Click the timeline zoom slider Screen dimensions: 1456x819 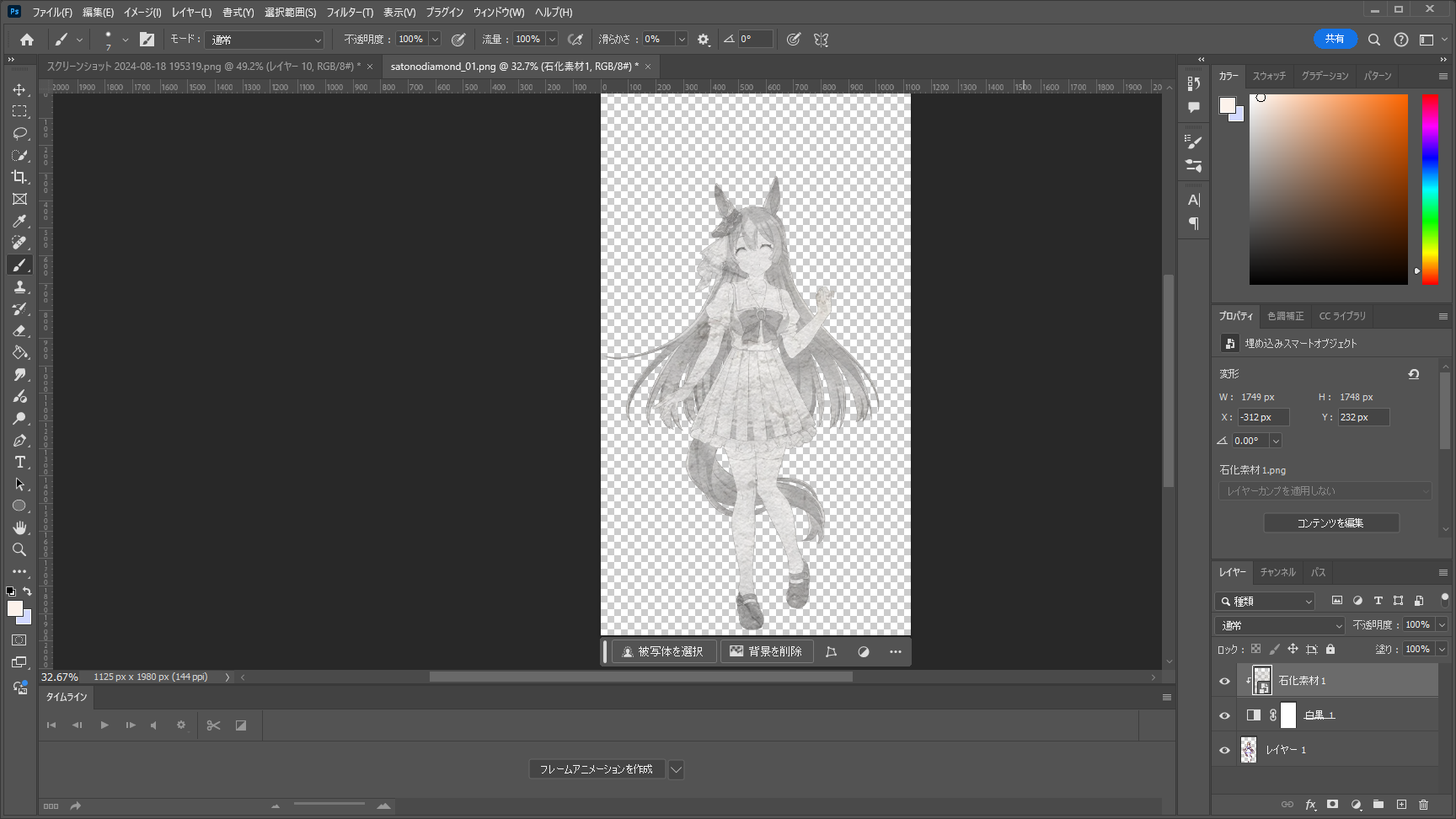329,805
